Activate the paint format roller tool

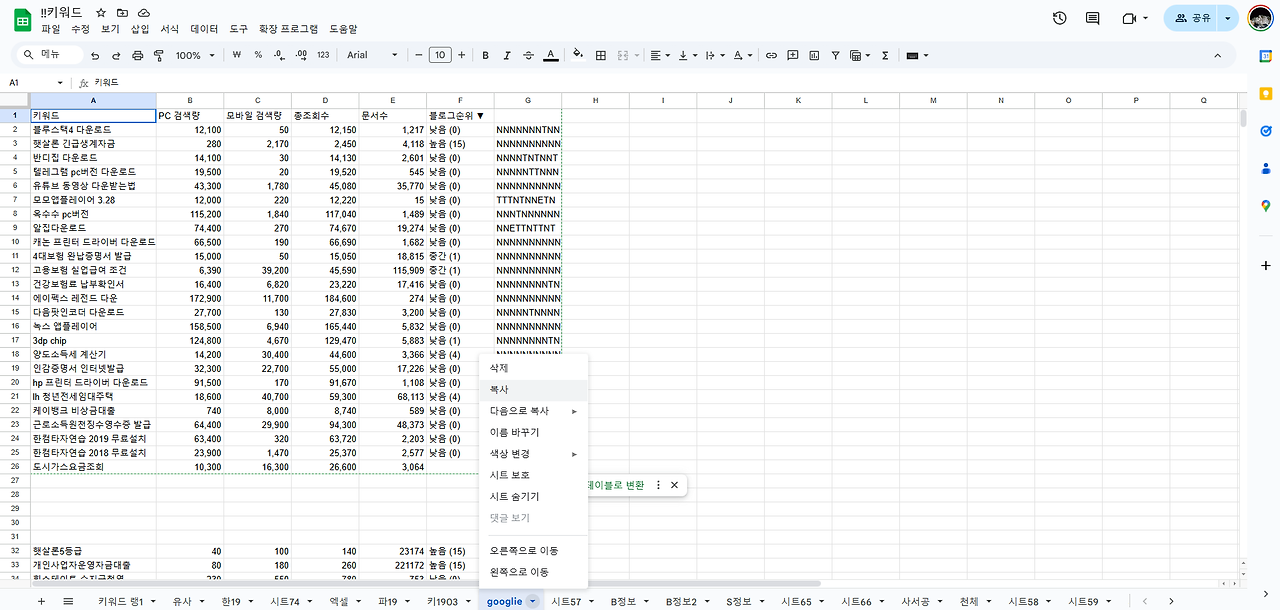158,55
